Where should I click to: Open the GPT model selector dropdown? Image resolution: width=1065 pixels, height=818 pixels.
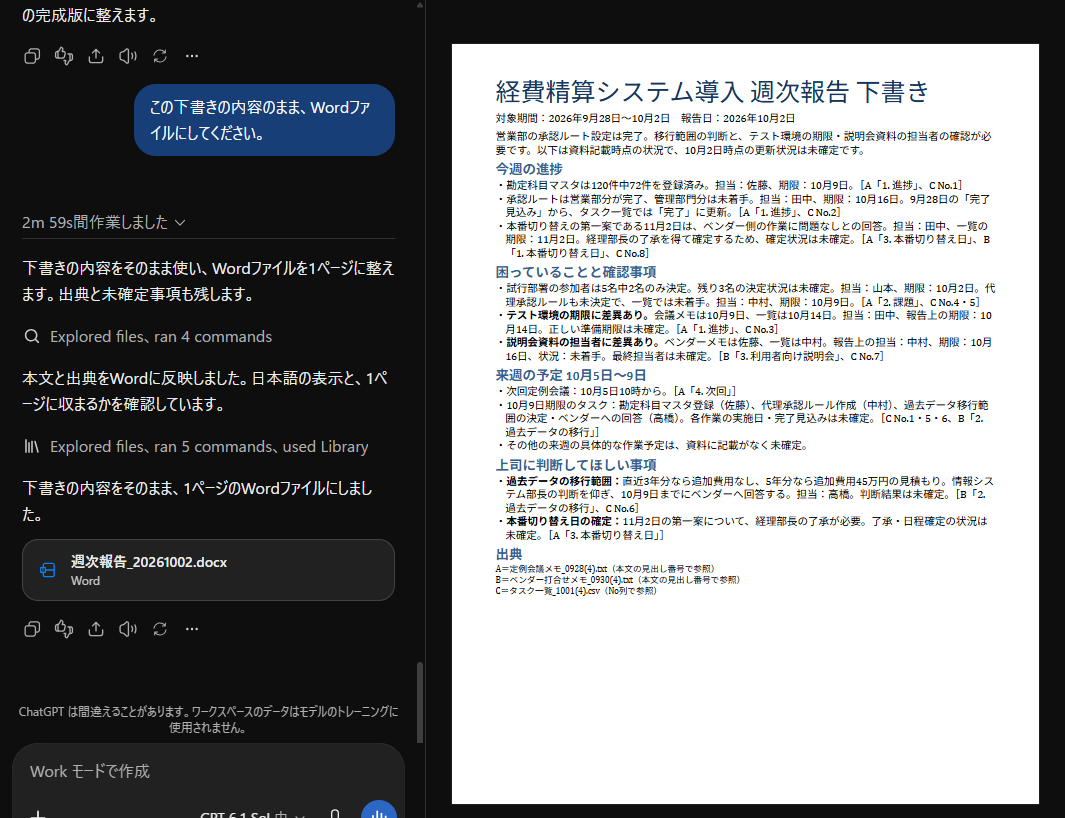[x=253, y=814]
